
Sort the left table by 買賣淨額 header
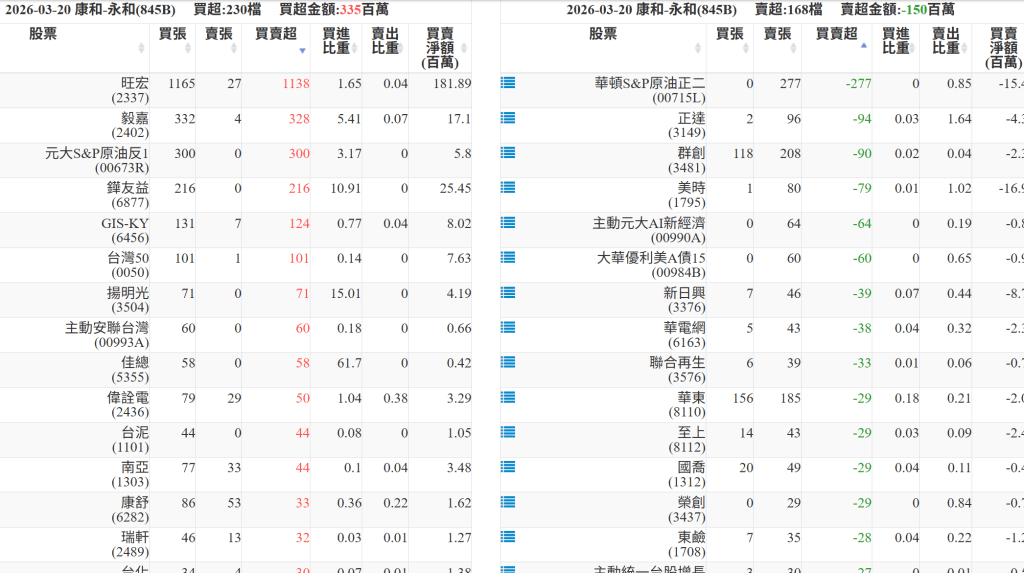point(439,48)
